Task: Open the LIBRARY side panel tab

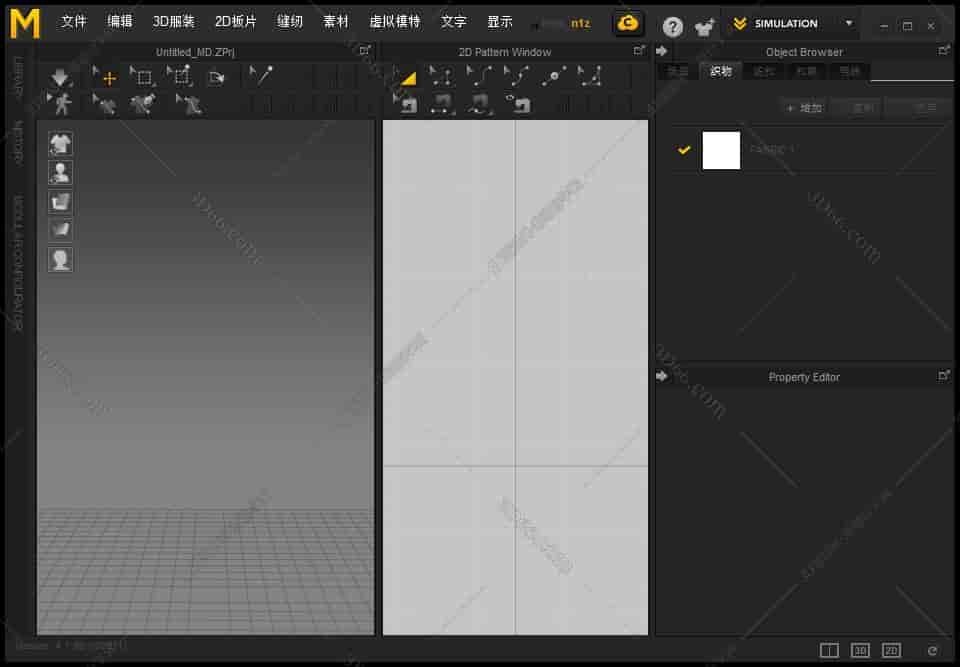Action: (18, 78)
